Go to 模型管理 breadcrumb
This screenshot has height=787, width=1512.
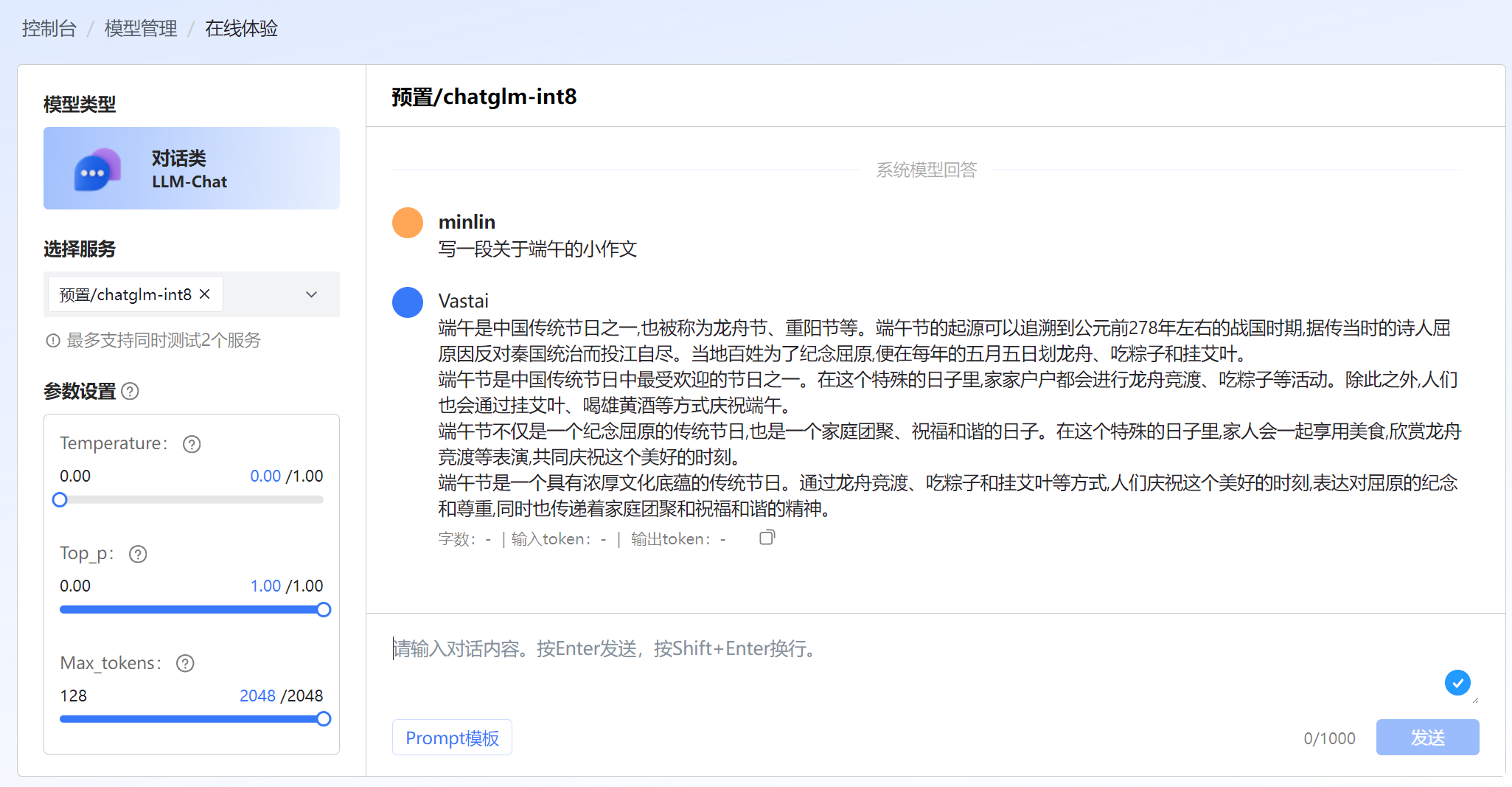[141, 29]
